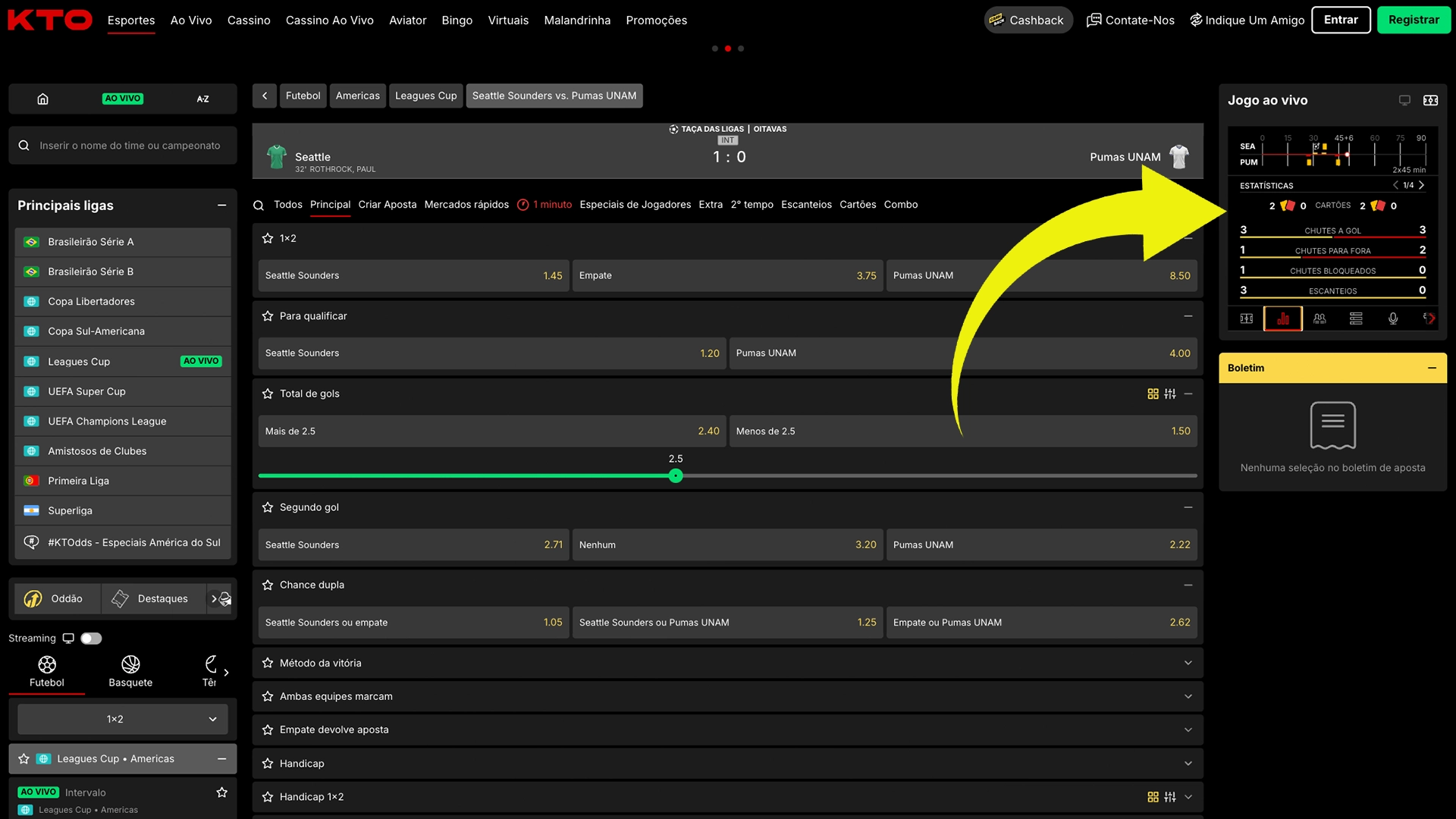Viewport: 1456px width, 819px height.
Task: Open the standings table icon in the stats widget
Action: [x=1356, y=318]
